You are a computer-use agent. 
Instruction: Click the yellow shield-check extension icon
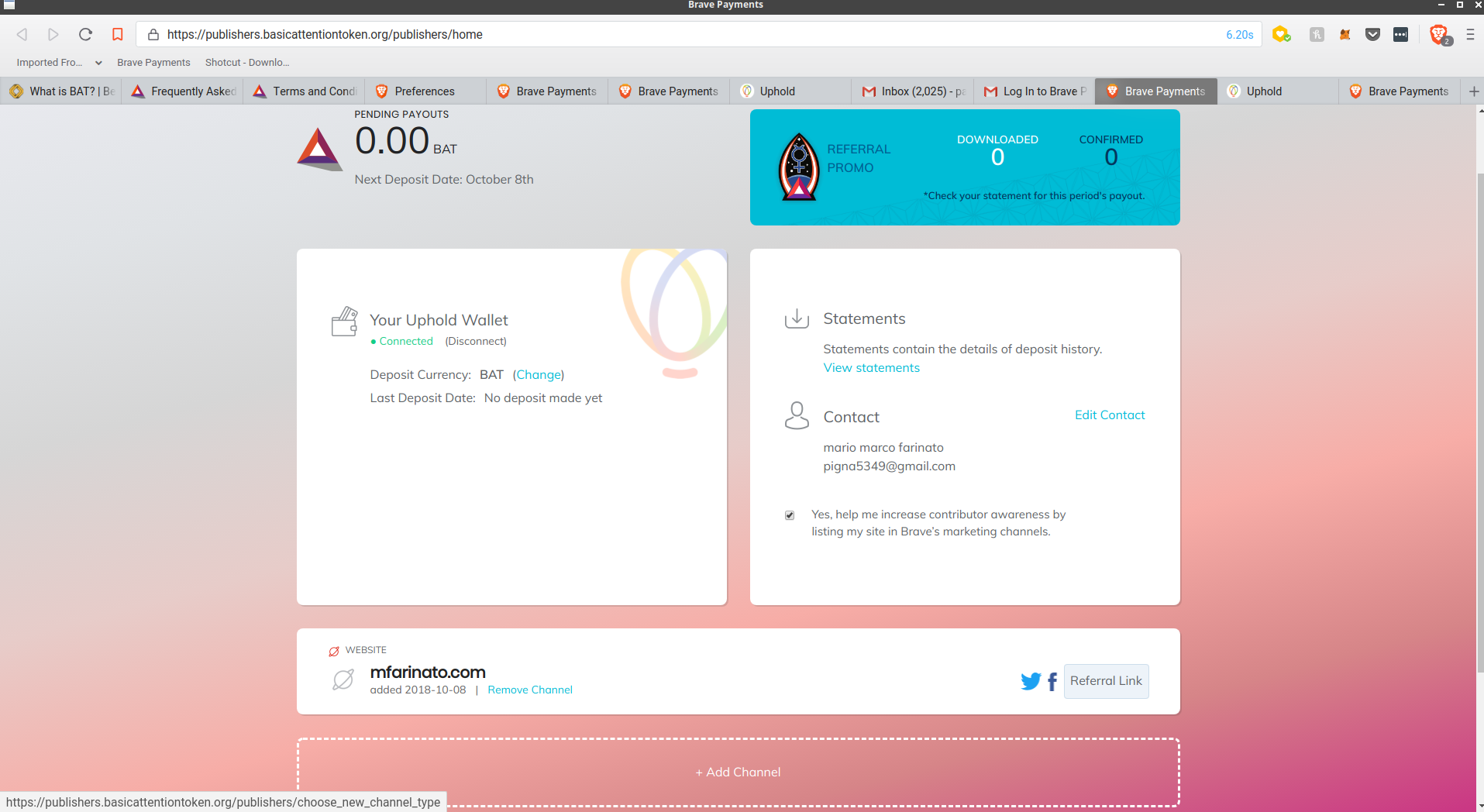pos(1281,34)
